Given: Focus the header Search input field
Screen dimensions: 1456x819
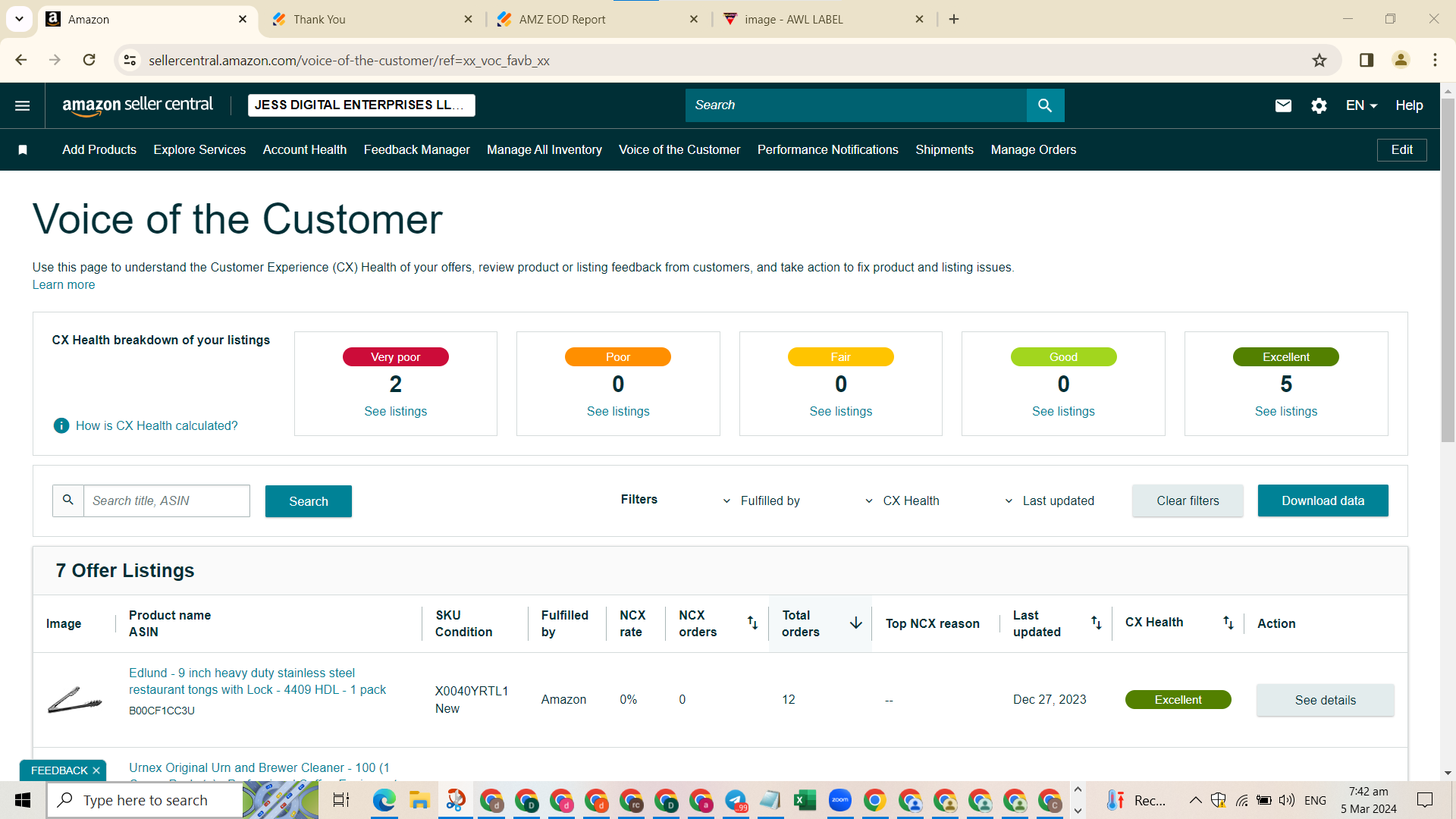Looking at the screenshot, I should 855,105.
